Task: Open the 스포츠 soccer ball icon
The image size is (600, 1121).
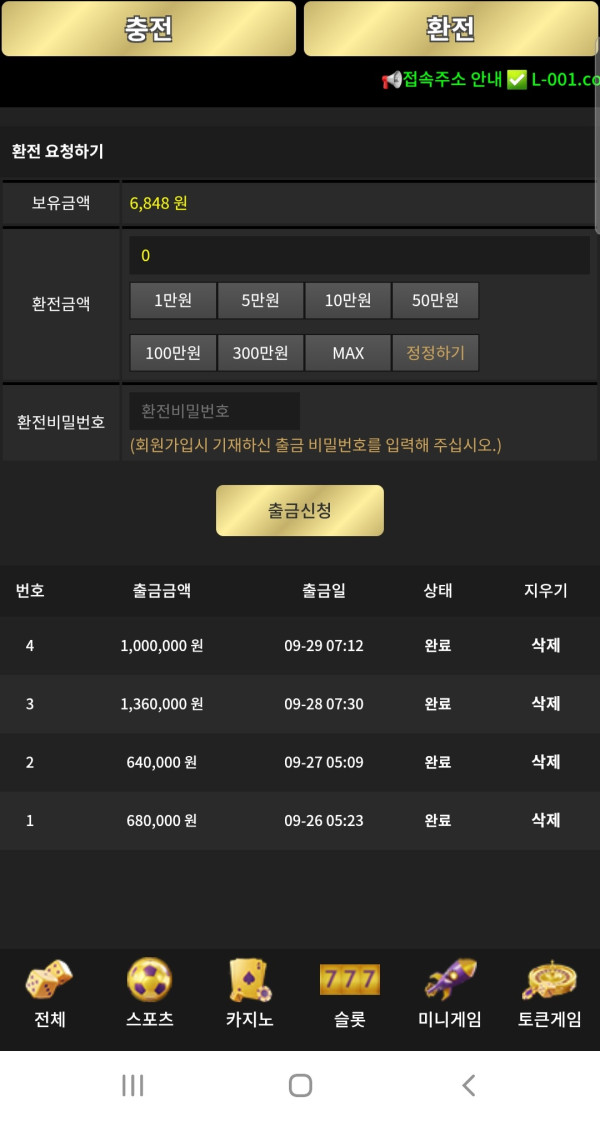Action: tap(149, 982)
